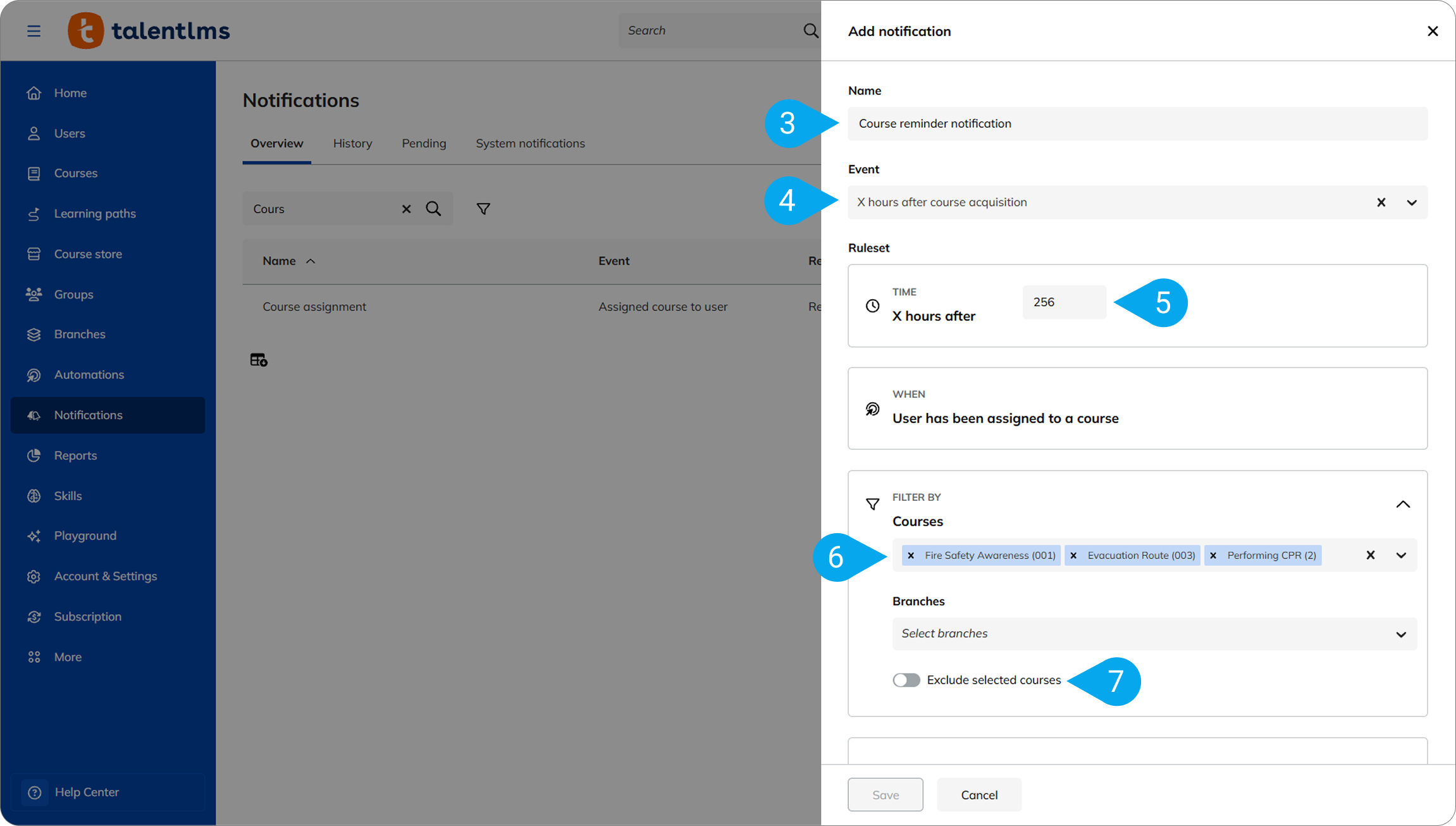Open the hamburger menu icon

[x=34, y=30]
